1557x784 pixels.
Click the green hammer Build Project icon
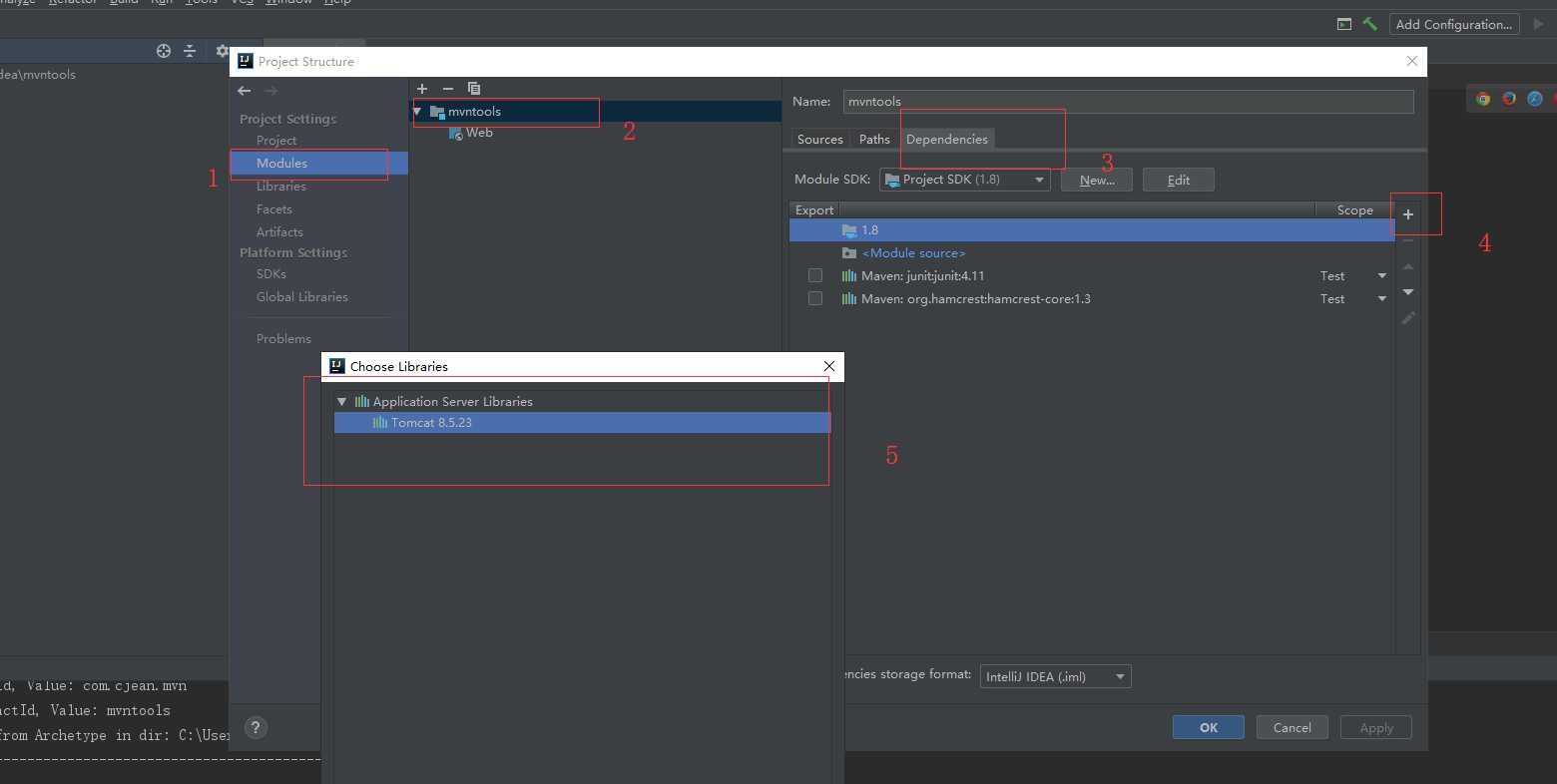[1370, 24]
